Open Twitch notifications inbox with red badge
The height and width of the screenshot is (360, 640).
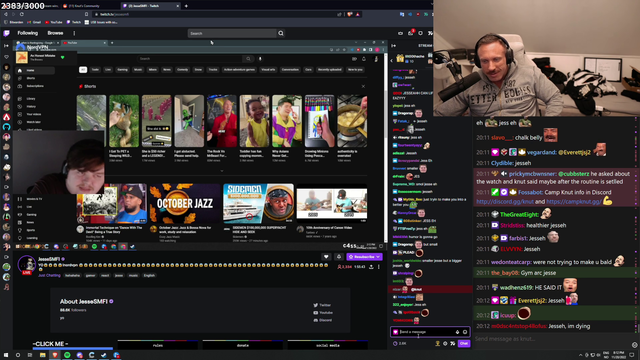click(x=411, y=33)
